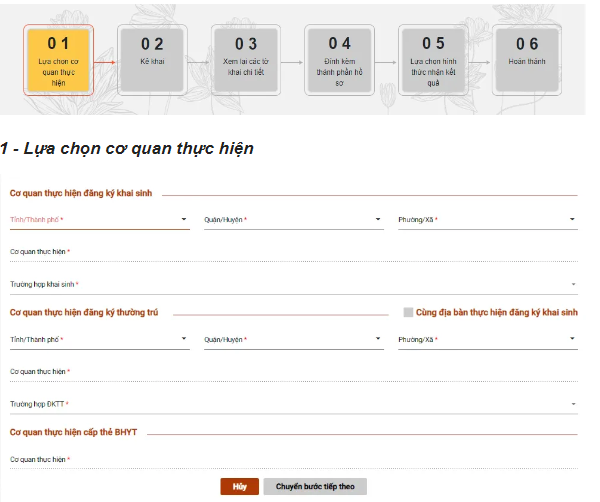
Task: Tick Cùng địa bàn thực hiện đăng ký khai sinh
Action: (x=408, y=312)
